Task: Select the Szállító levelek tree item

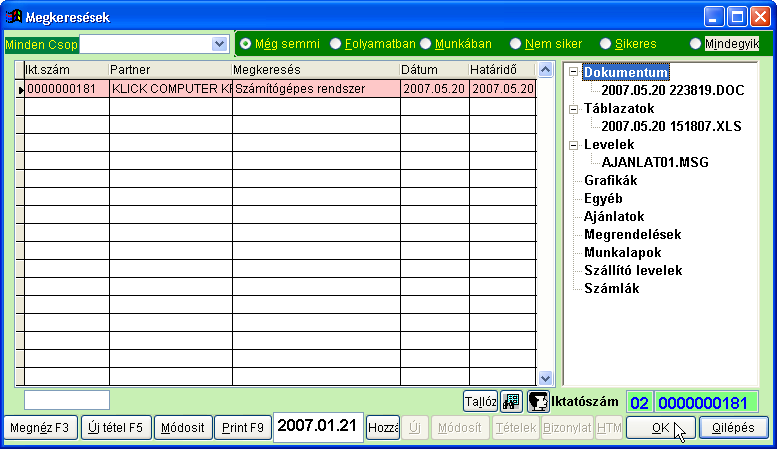Action: pyautogui.click(x=633, y=271)
